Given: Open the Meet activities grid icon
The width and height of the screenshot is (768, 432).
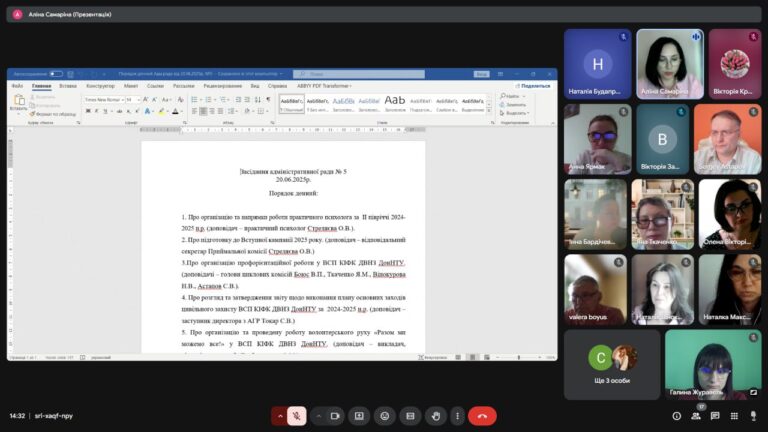Looking at the screenshot, I should click(734, 416).
